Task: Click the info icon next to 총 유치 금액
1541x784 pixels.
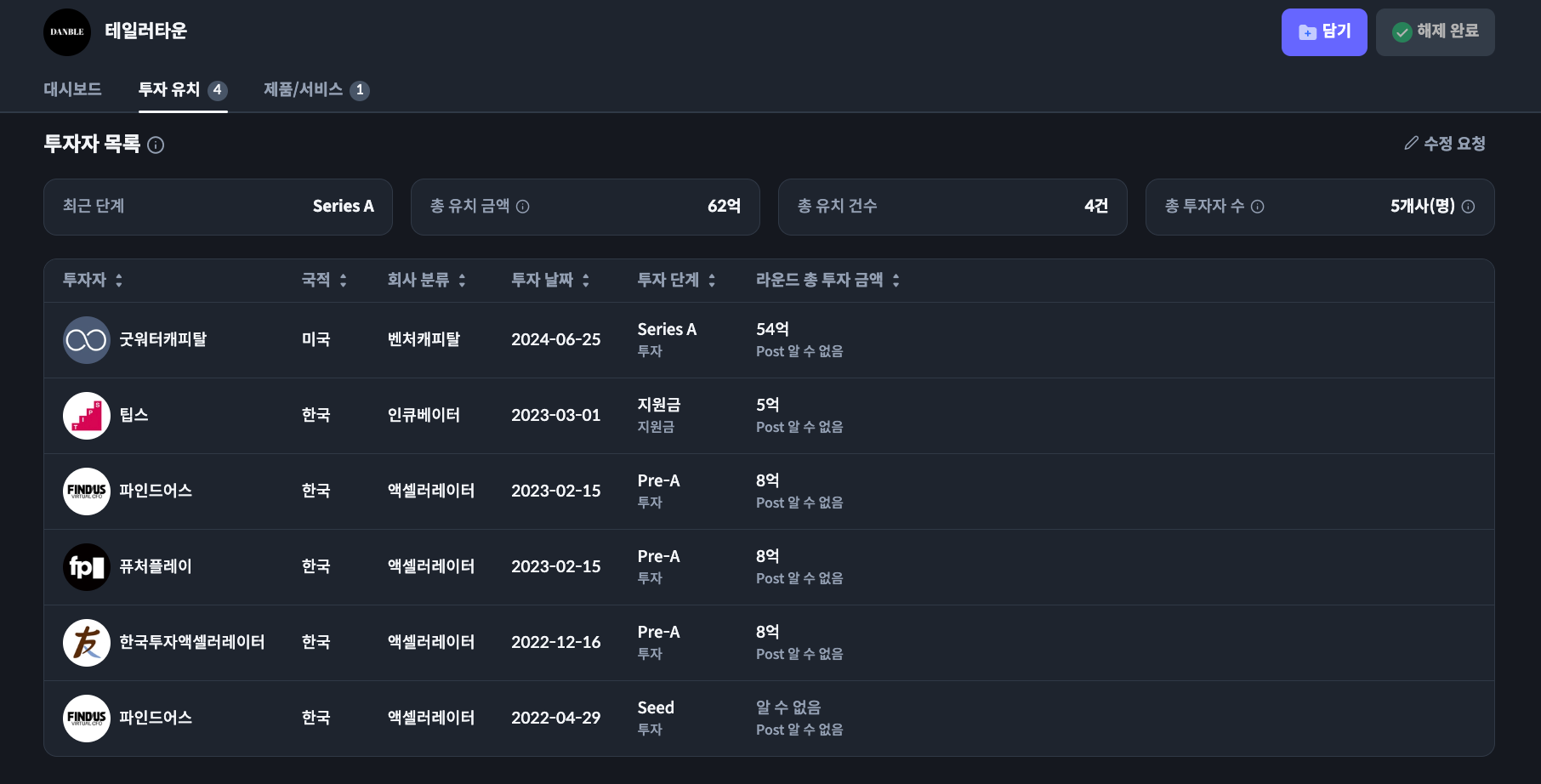Action: click(523, 207)
